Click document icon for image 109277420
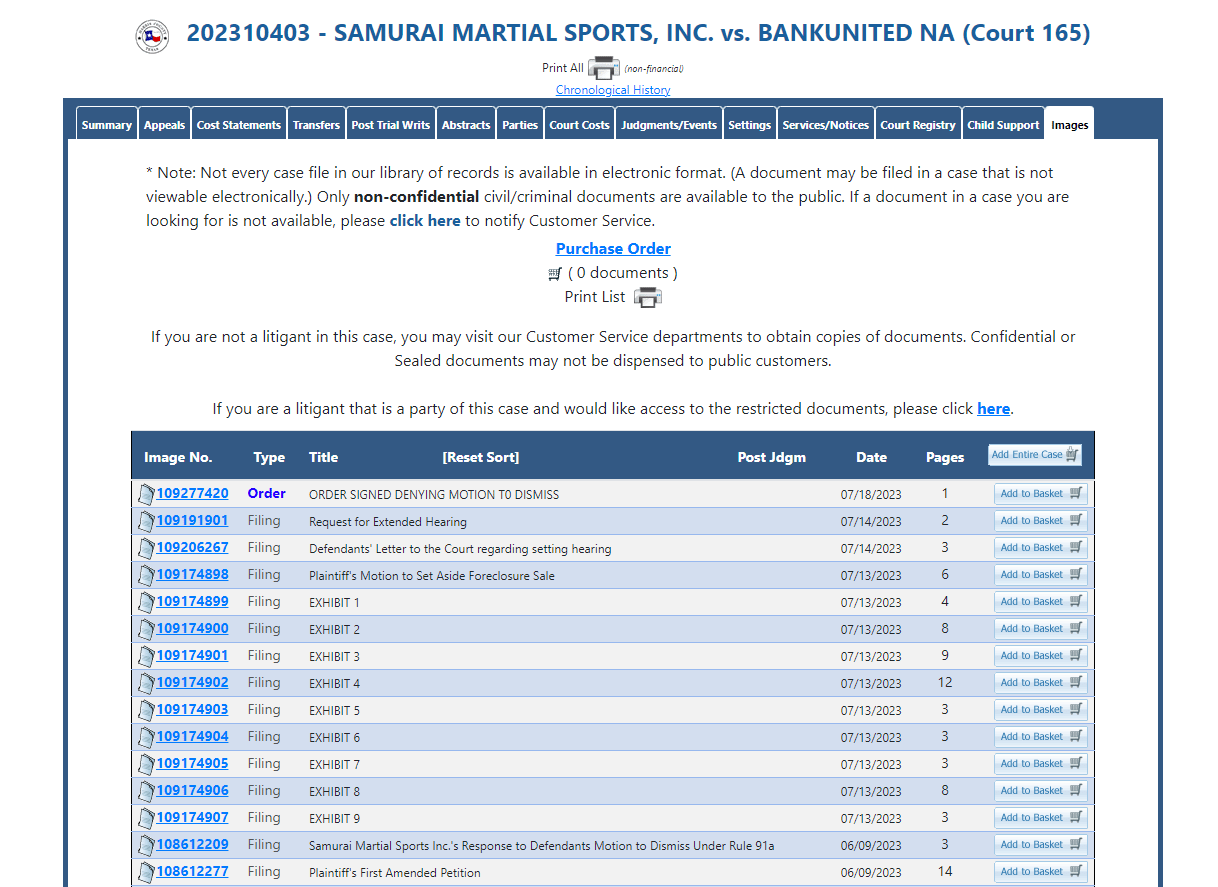1218x887 pixels. point(146,494)
